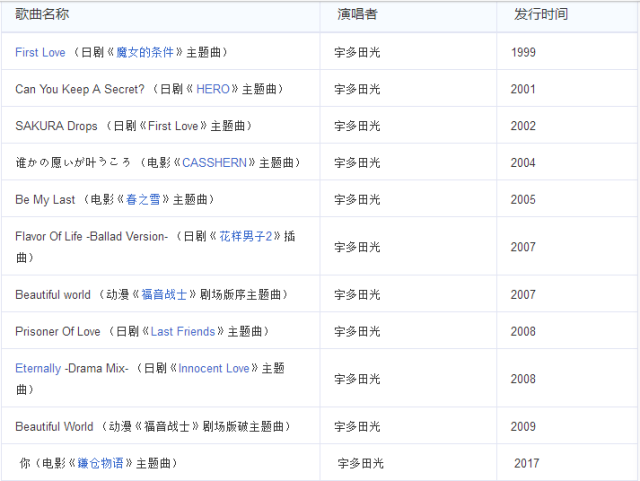Viewport: 640px width, 481px height.
Task: Select the Beautiful World 剧场版破主题曲 title
Action: 153,426
